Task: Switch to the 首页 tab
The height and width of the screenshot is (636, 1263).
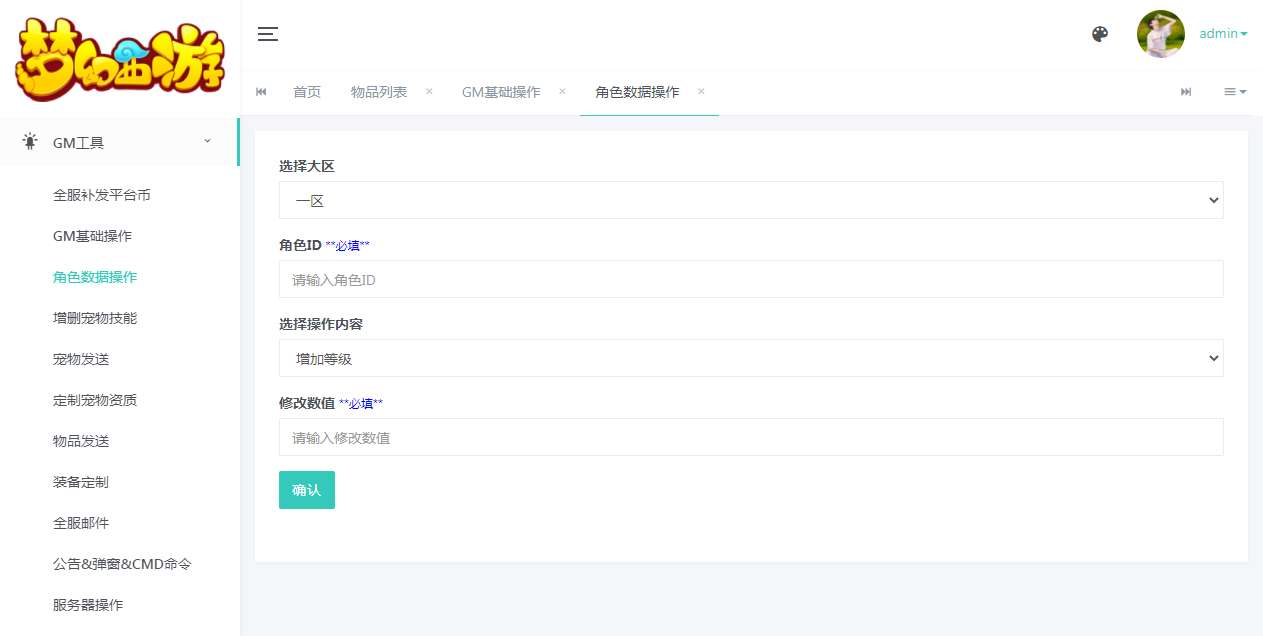Action: click(x=307, y=92)
